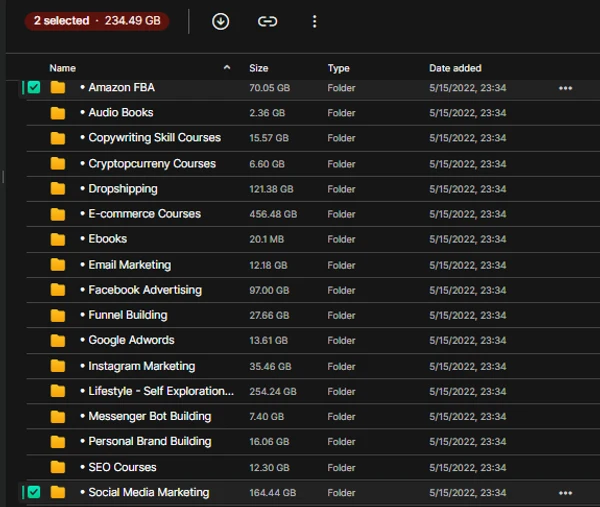
Task: Click the '2 selected · 234.49 GB' badge
Action: 97,21
